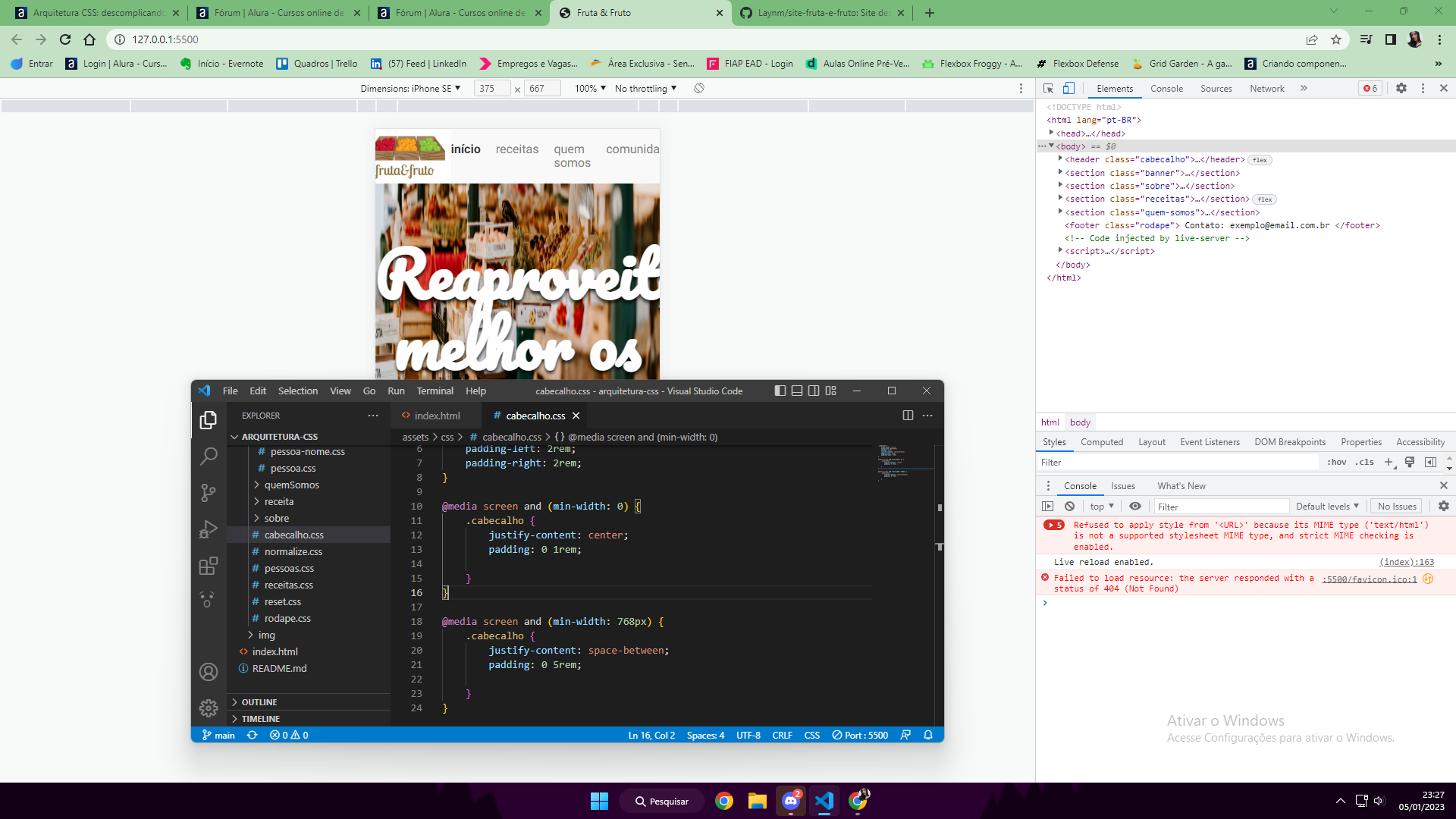Viewport: 1456px width, 819px height.
Task: Open (index):163 source link
Action: (1406, 562)
